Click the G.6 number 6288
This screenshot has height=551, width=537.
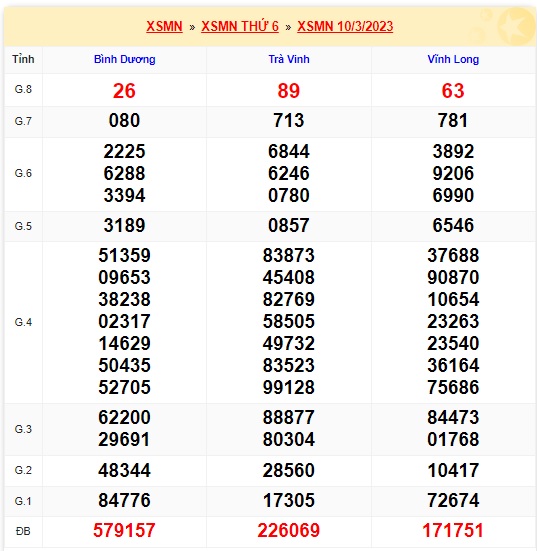tap(124, 174)
